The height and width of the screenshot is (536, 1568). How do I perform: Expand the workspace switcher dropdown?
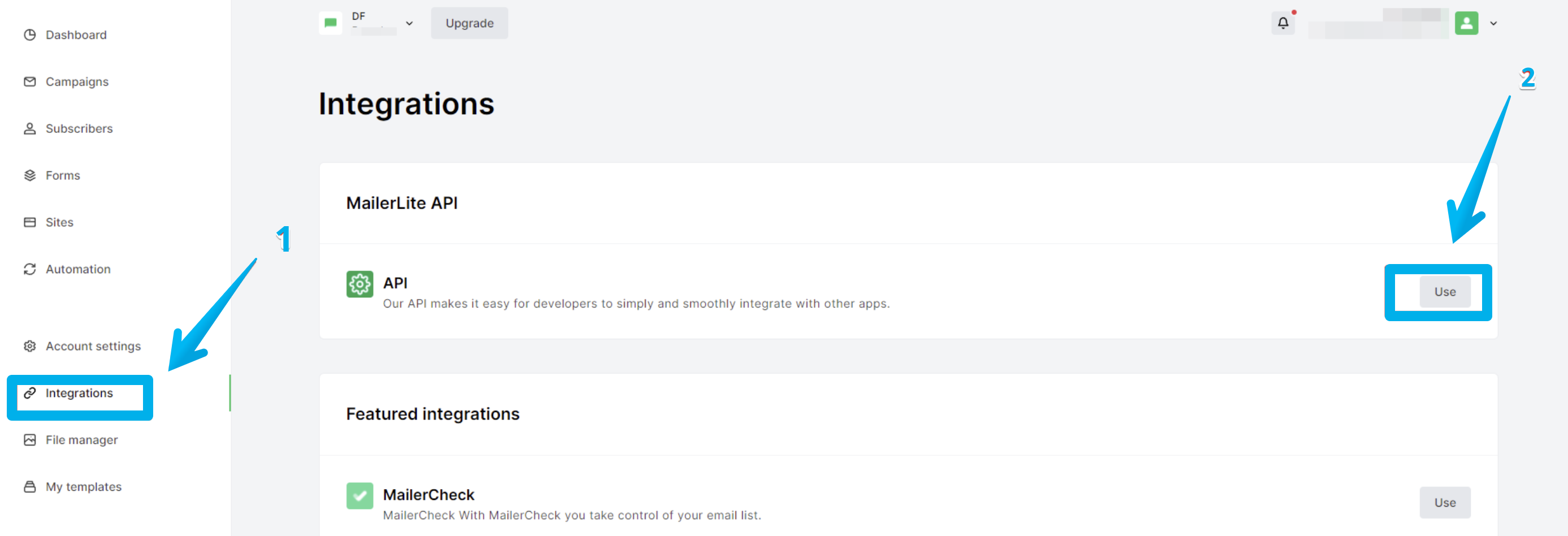click(409, 23)
